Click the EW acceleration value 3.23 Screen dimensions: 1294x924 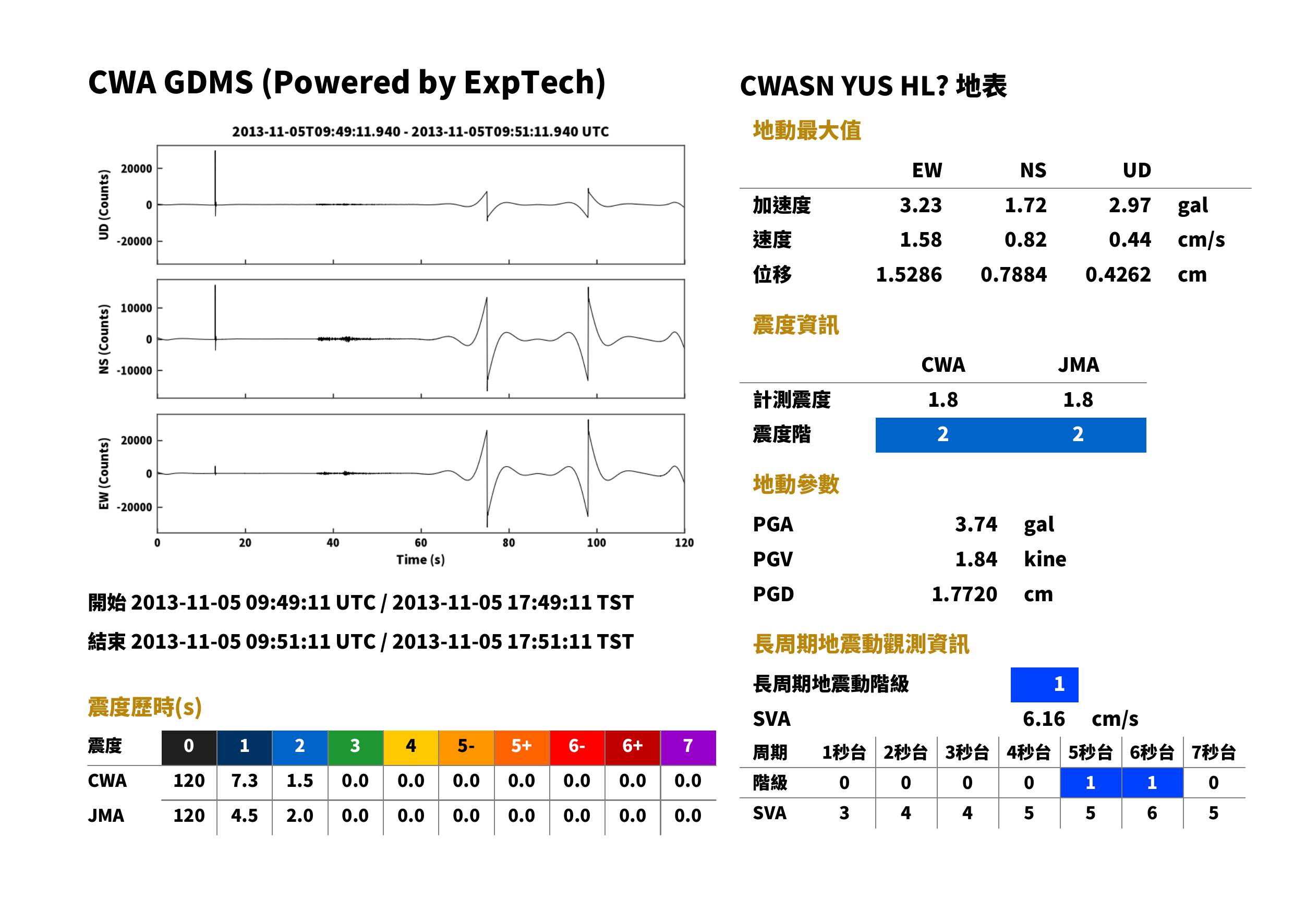pos(920,205)
